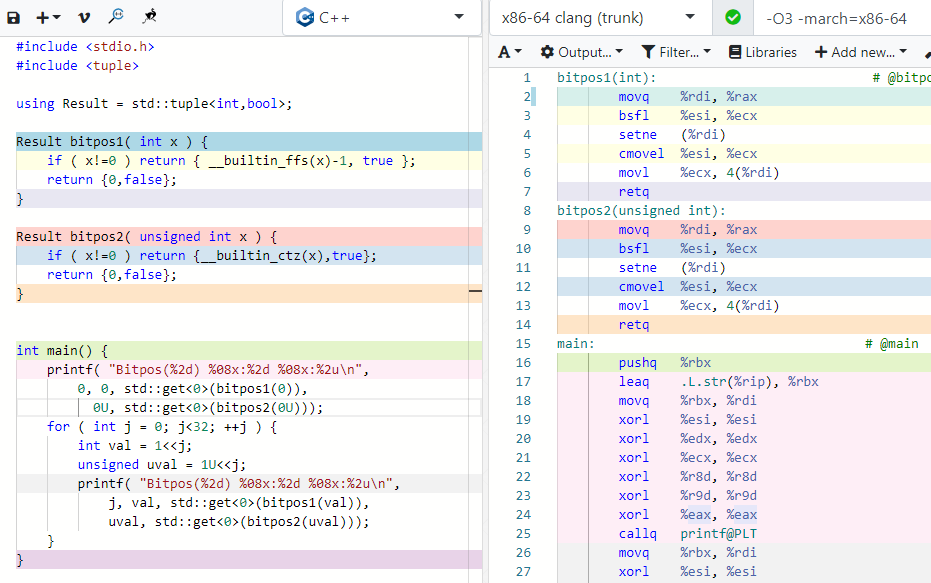Click the gear icon beside Output
Screen dimensions: 931x583
[x=547, y=52]
